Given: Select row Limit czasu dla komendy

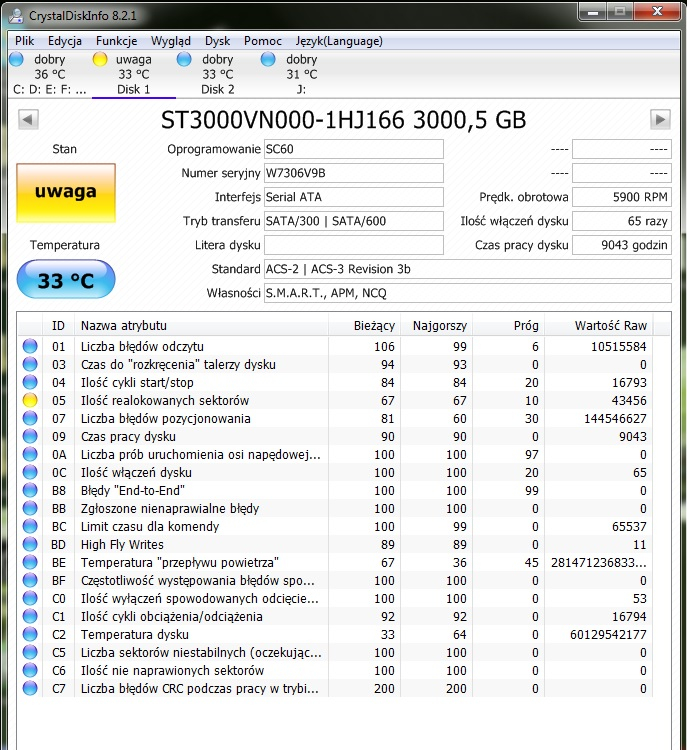Looking at the screenshot, I should (335, 527).
